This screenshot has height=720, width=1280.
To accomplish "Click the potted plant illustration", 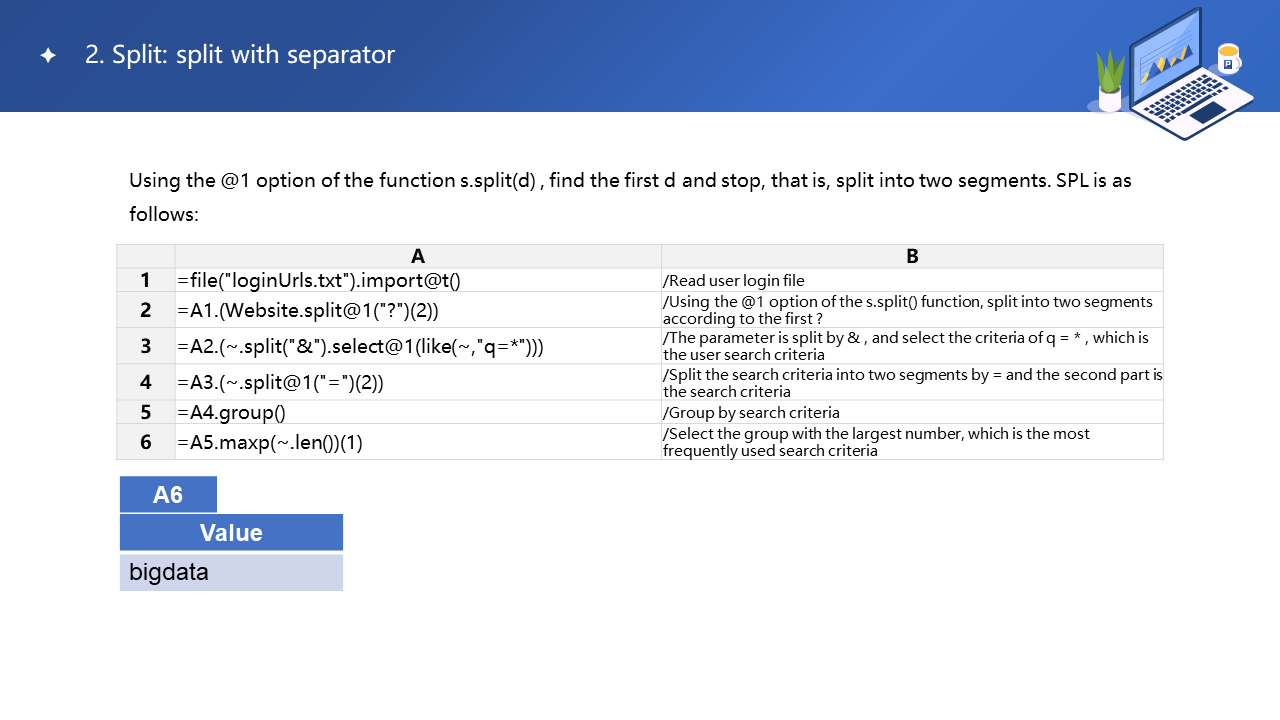I will point(1110,82).
